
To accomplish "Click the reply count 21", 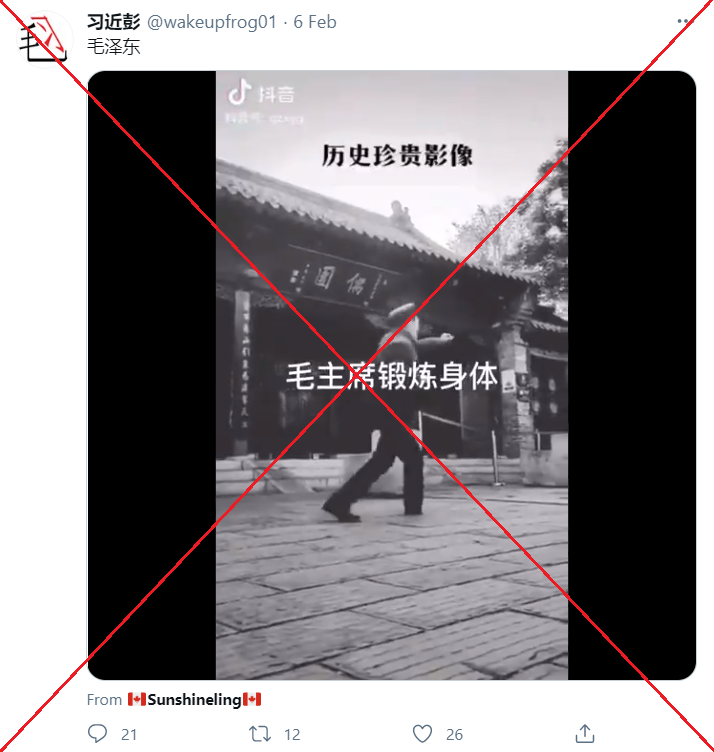I will 129,734.
